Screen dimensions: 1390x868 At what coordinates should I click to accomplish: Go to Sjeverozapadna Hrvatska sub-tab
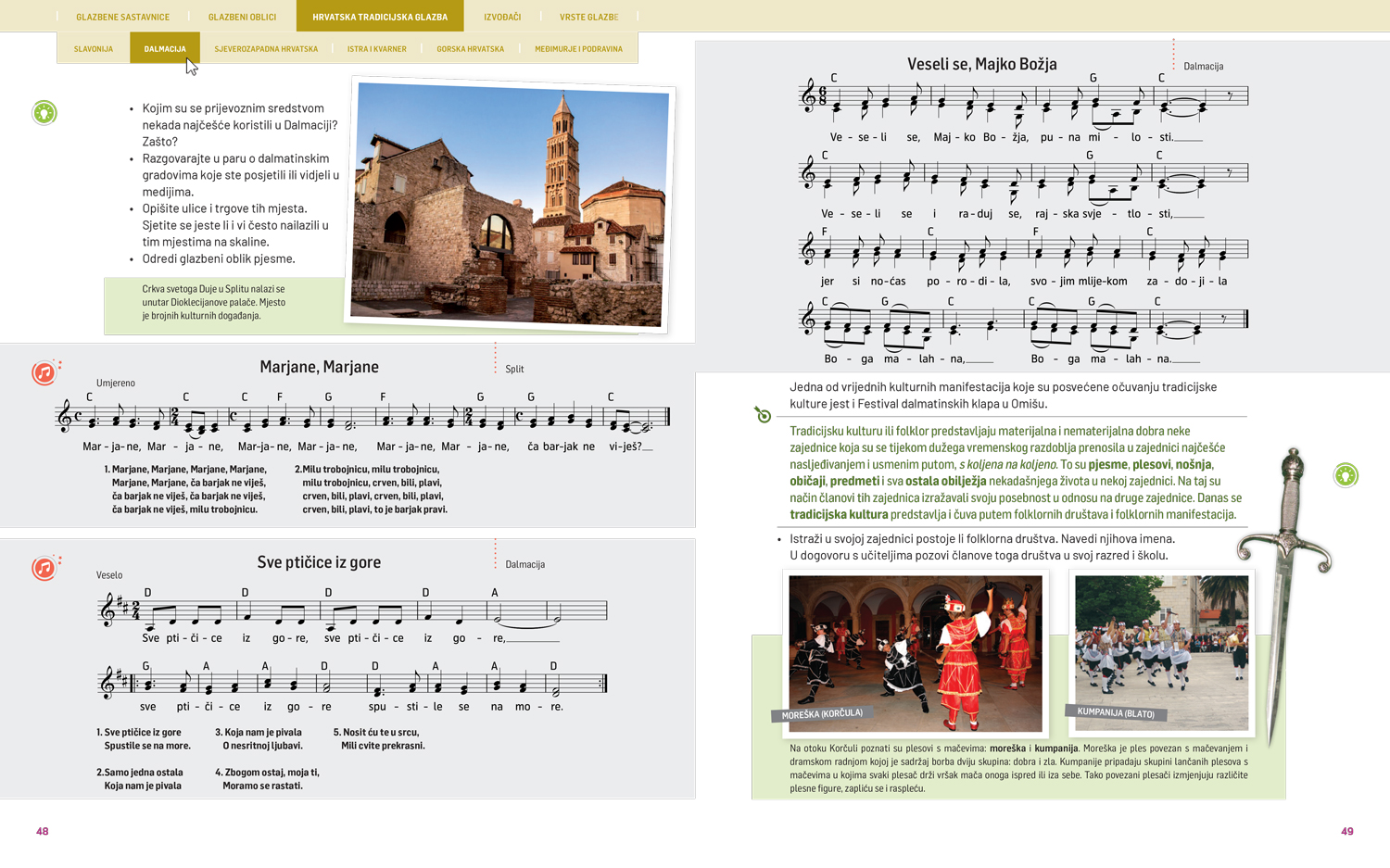(266, 49)
